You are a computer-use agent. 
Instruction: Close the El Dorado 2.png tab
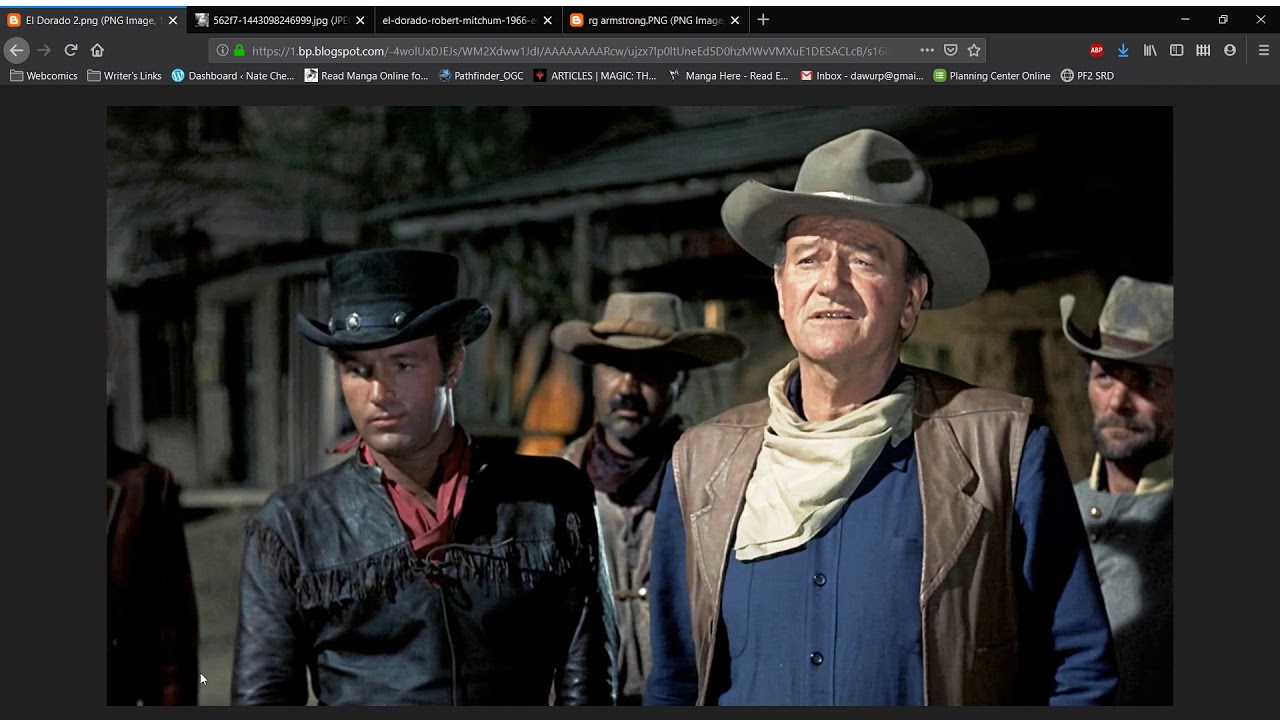tap(172, 20)
